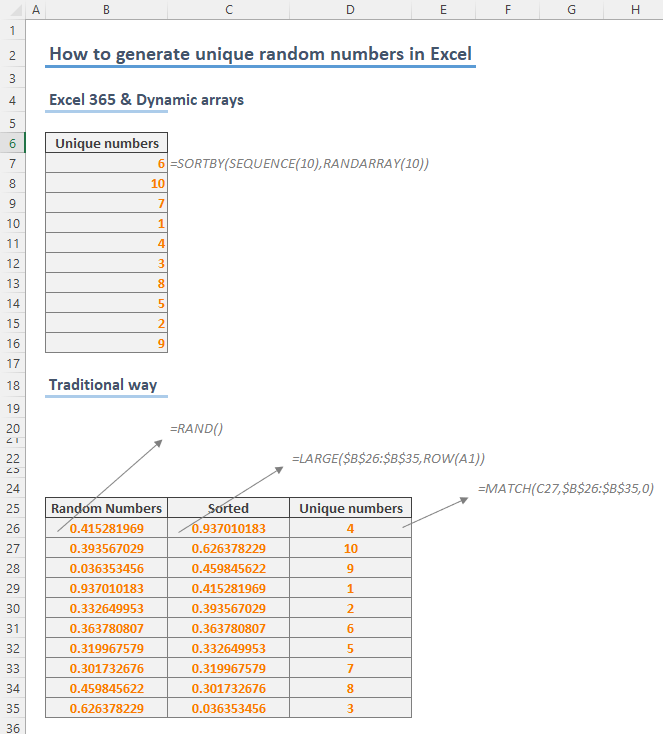The width and height of the screenshot is (663, 734).
Task: Select Unique numbers cell 6 in row 31
Action: pyautogui.click(x=351, y=628)
